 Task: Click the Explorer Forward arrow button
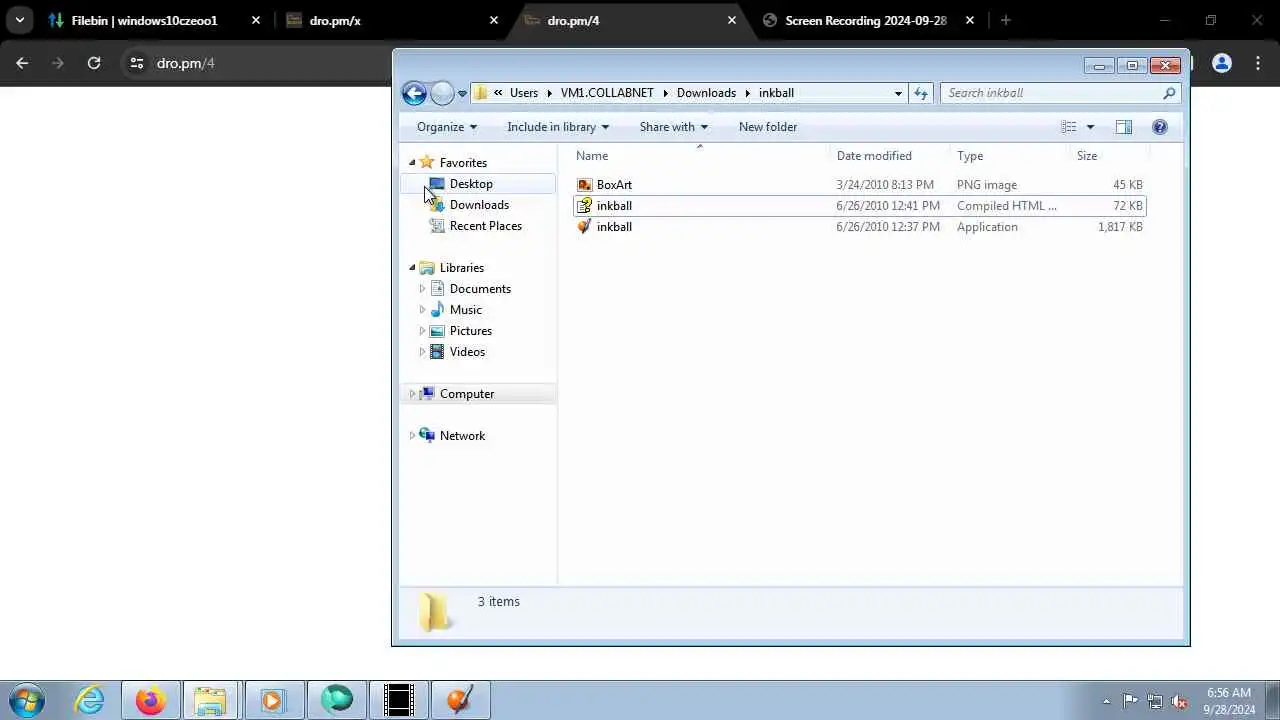coord(442,93)
